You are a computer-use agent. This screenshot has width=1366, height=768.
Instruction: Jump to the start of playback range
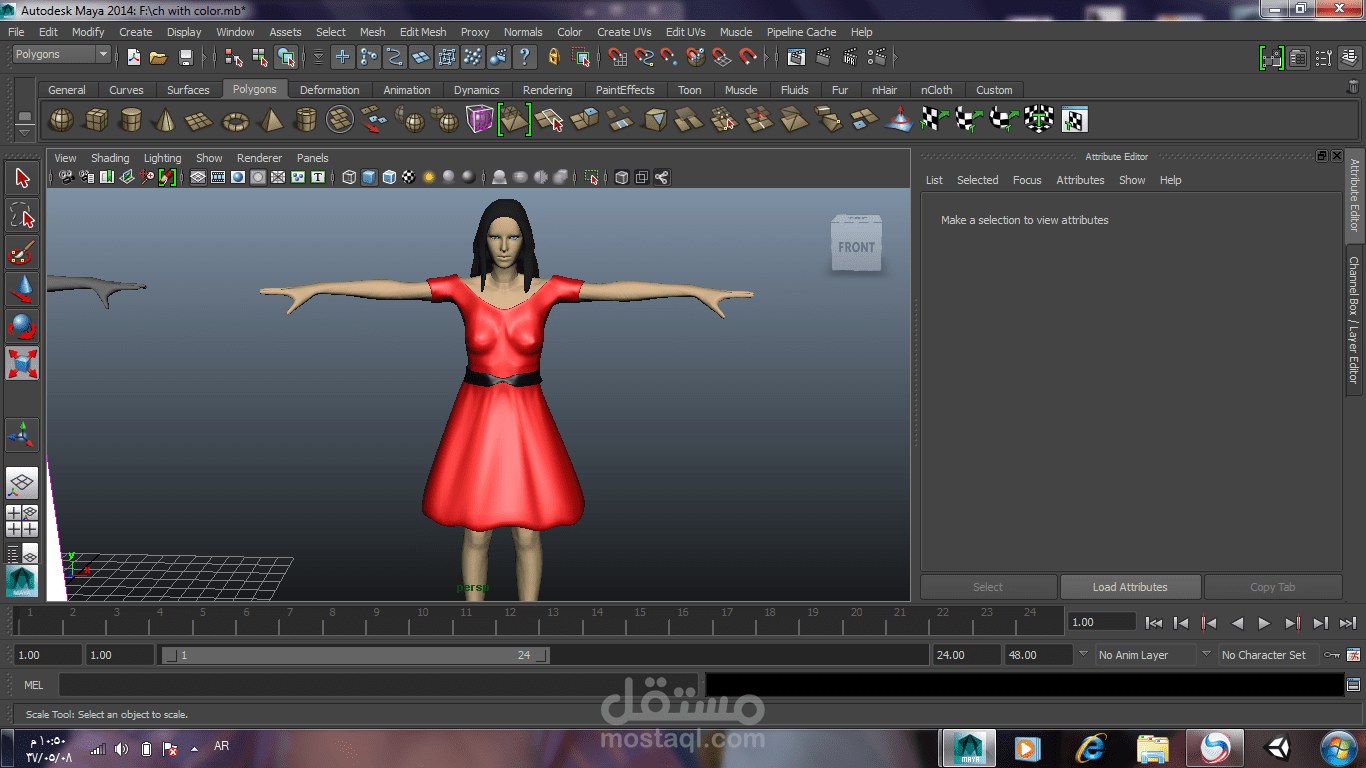1153,623
